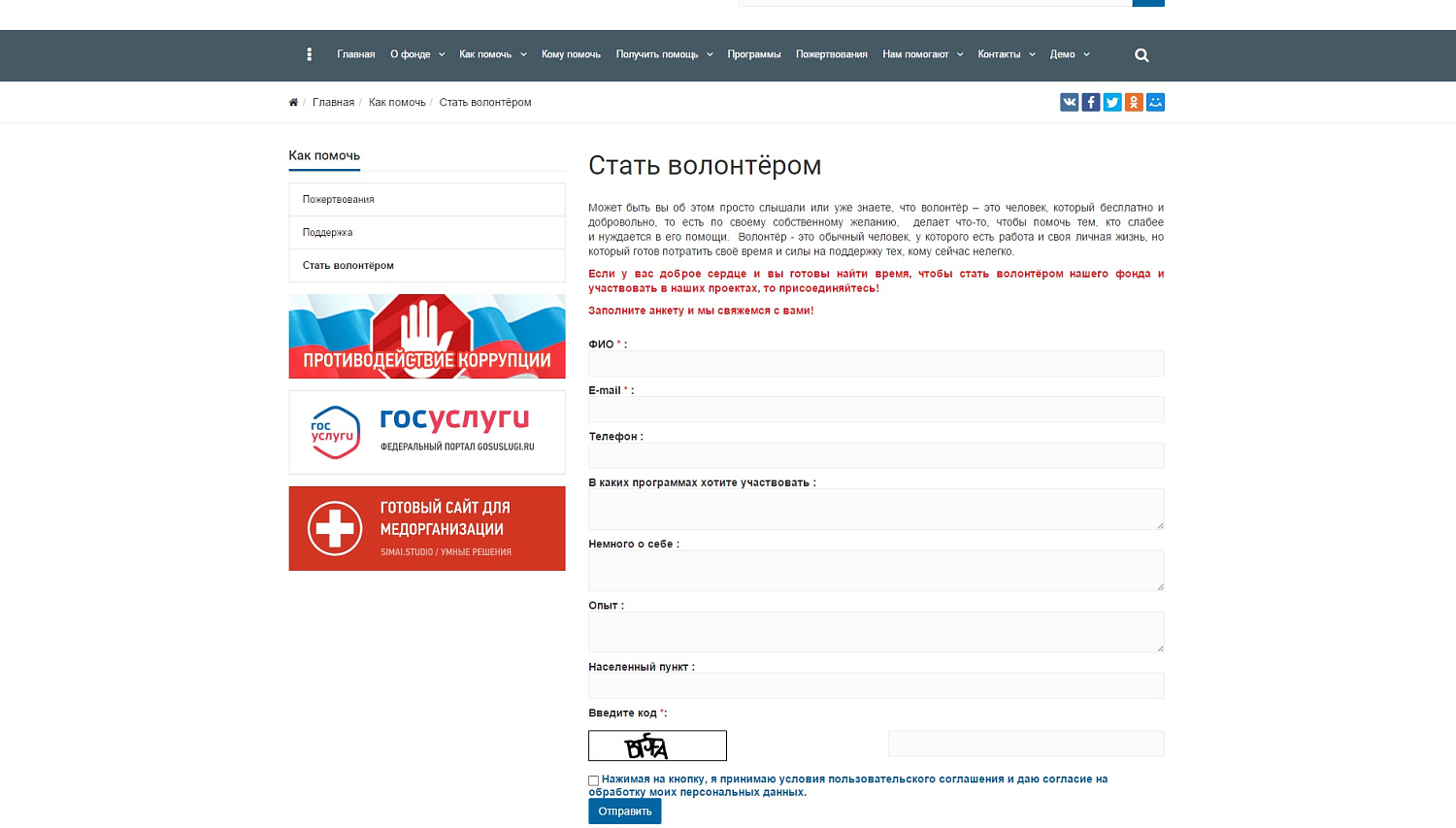Image resolution: width=1456 pixels, height=828 pixels.
Task: Open 'Программы' in the navigation bar
Action: 753,54
